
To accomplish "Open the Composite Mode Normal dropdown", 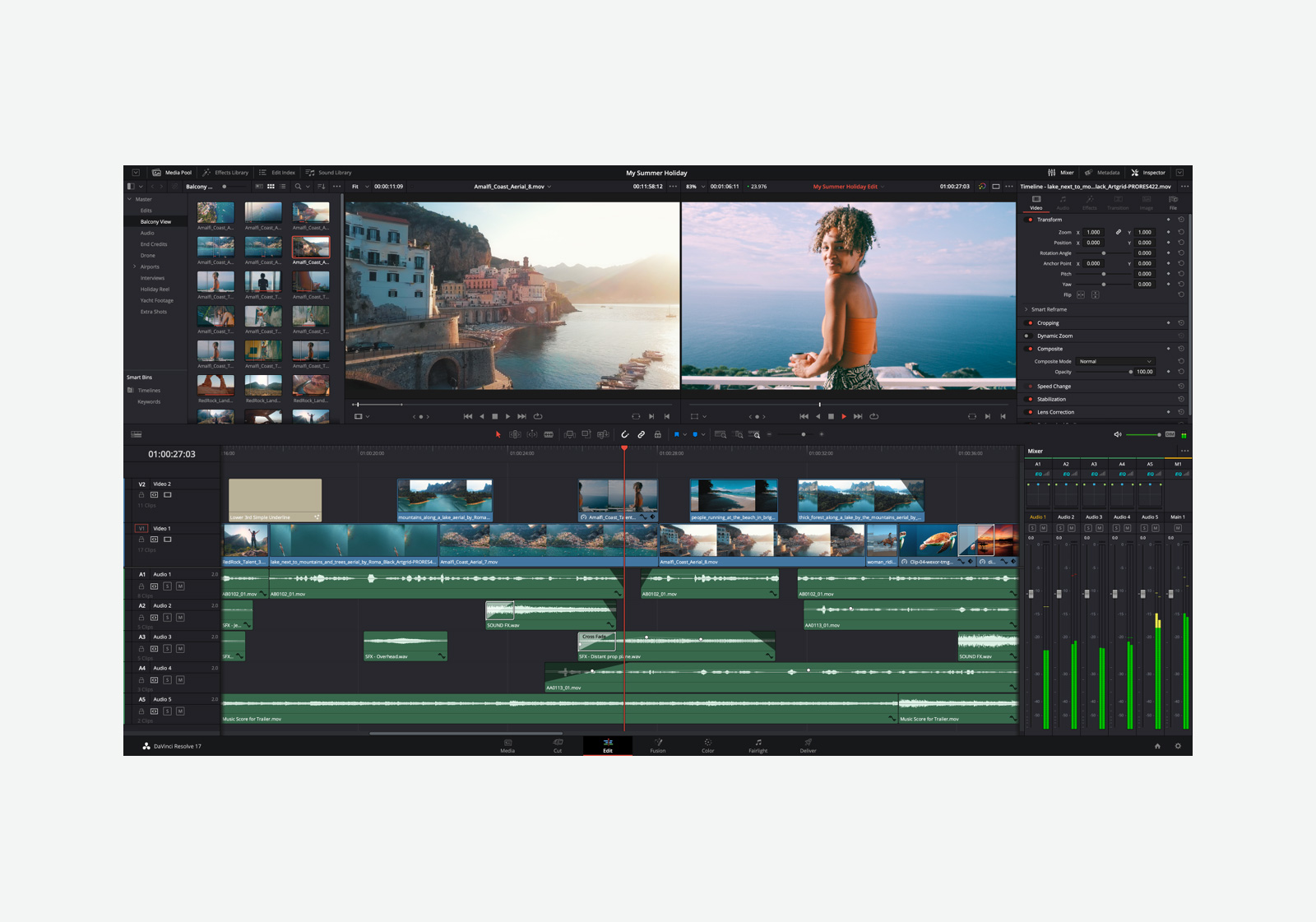I will coord(1116,361).
